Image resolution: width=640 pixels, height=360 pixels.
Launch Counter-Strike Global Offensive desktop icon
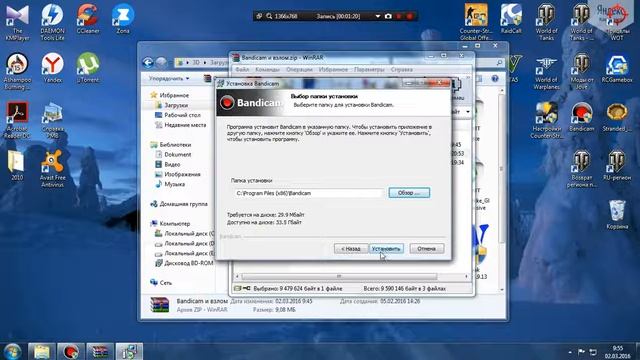click(x=476, y=22)
